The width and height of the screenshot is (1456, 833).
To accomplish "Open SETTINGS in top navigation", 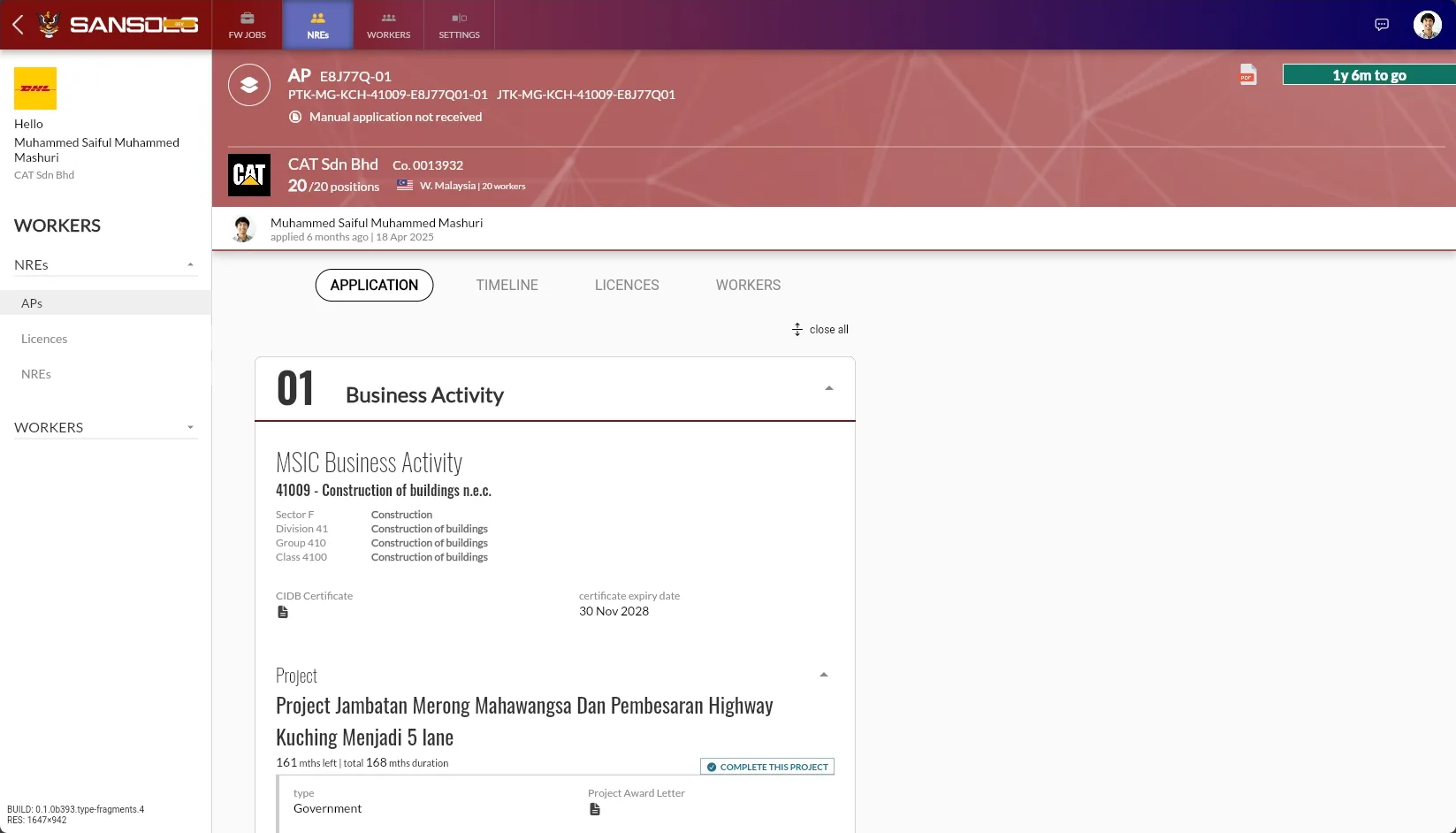I will tap(460, 25).
